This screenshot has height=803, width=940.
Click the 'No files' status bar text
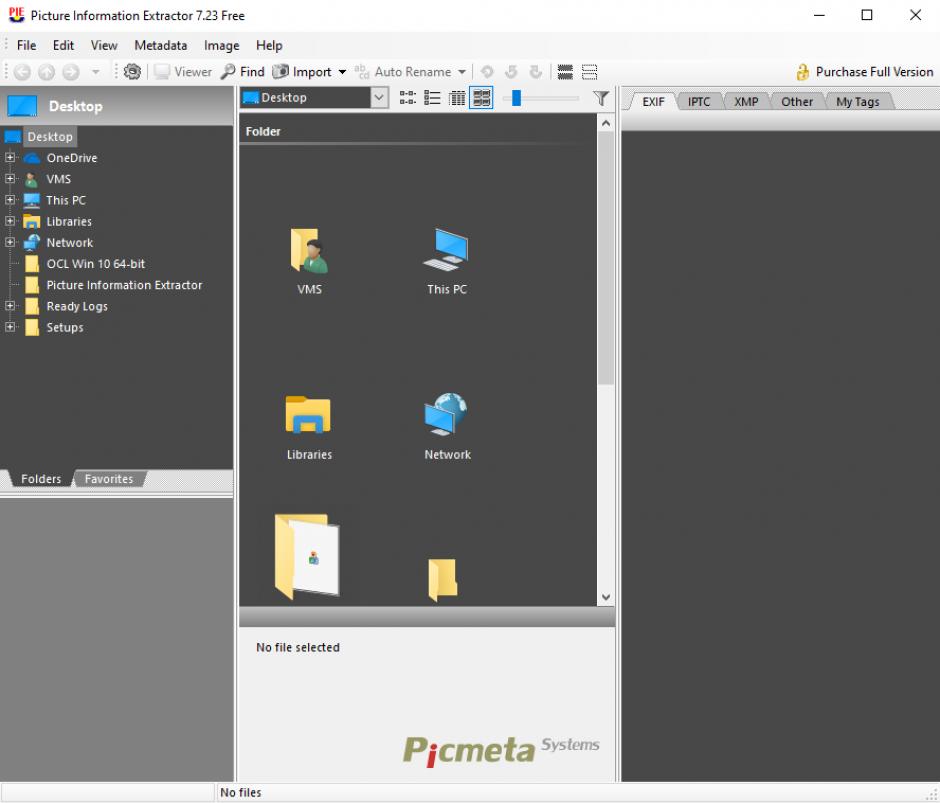point(240,793)
